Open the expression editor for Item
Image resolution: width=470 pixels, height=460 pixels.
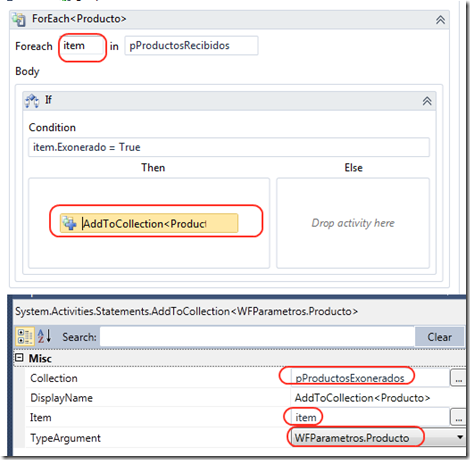[x=458, y=417]
